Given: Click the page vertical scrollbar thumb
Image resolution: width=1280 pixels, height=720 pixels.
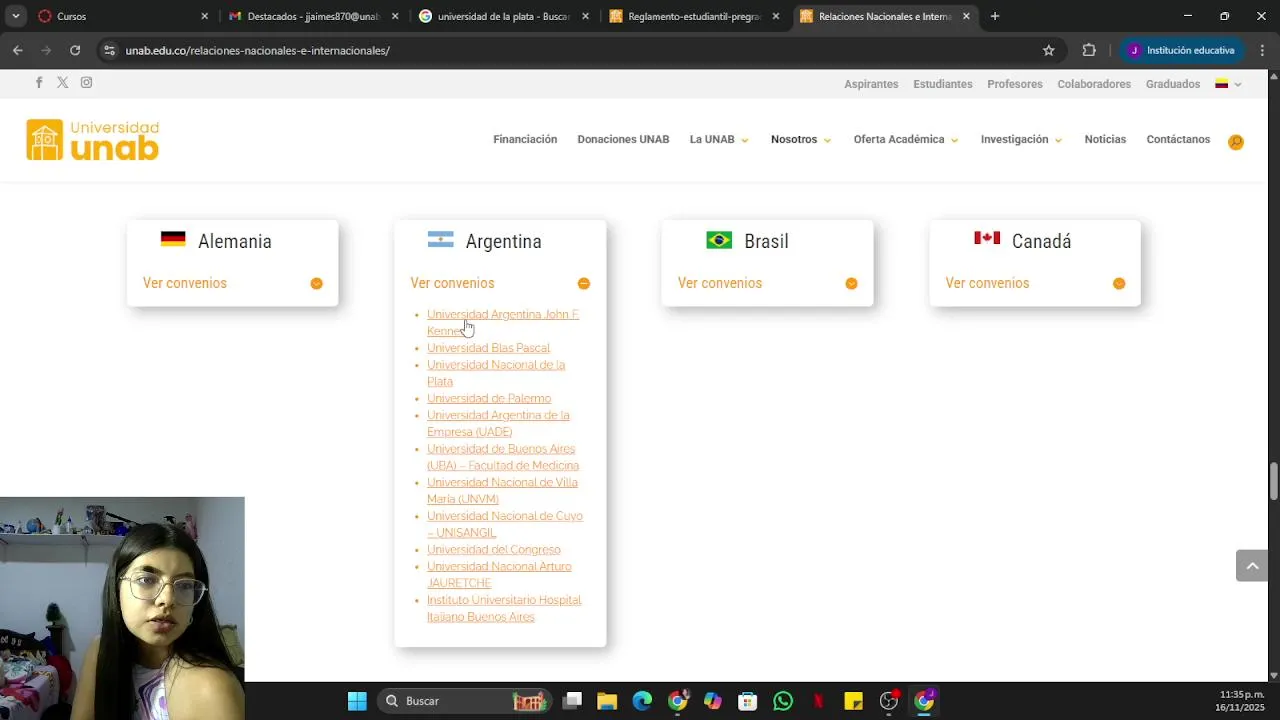Looking at the screenshot, I should tap(1273, 482).
